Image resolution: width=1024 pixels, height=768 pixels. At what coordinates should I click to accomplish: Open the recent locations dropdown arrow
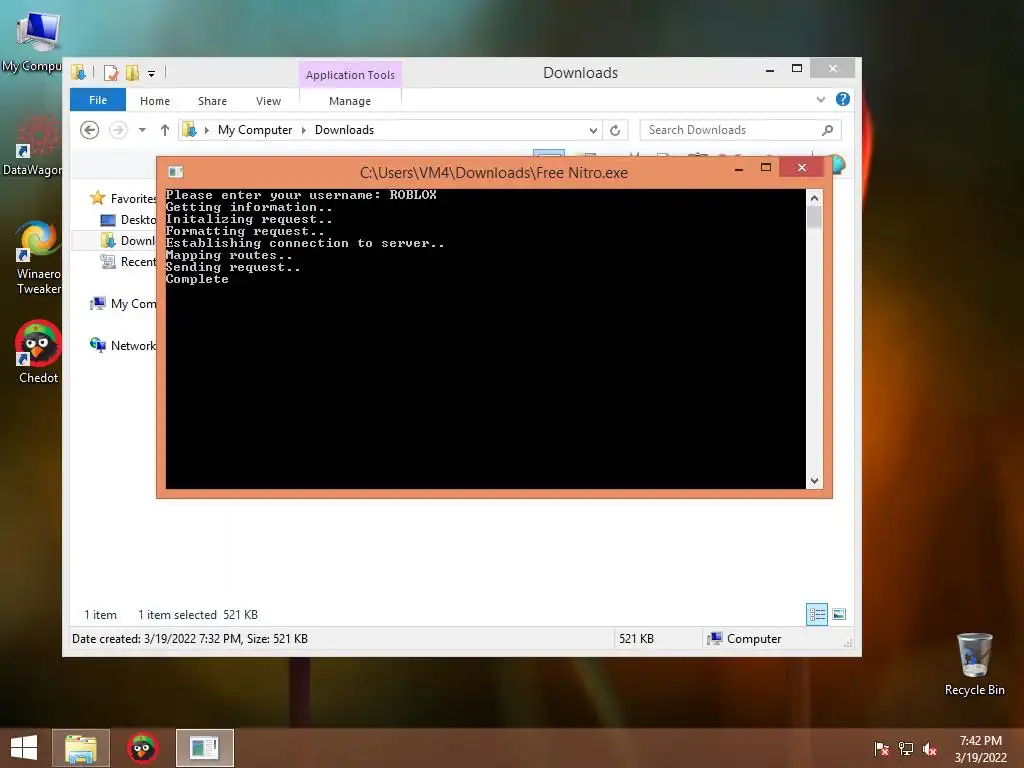click(142, 130)
